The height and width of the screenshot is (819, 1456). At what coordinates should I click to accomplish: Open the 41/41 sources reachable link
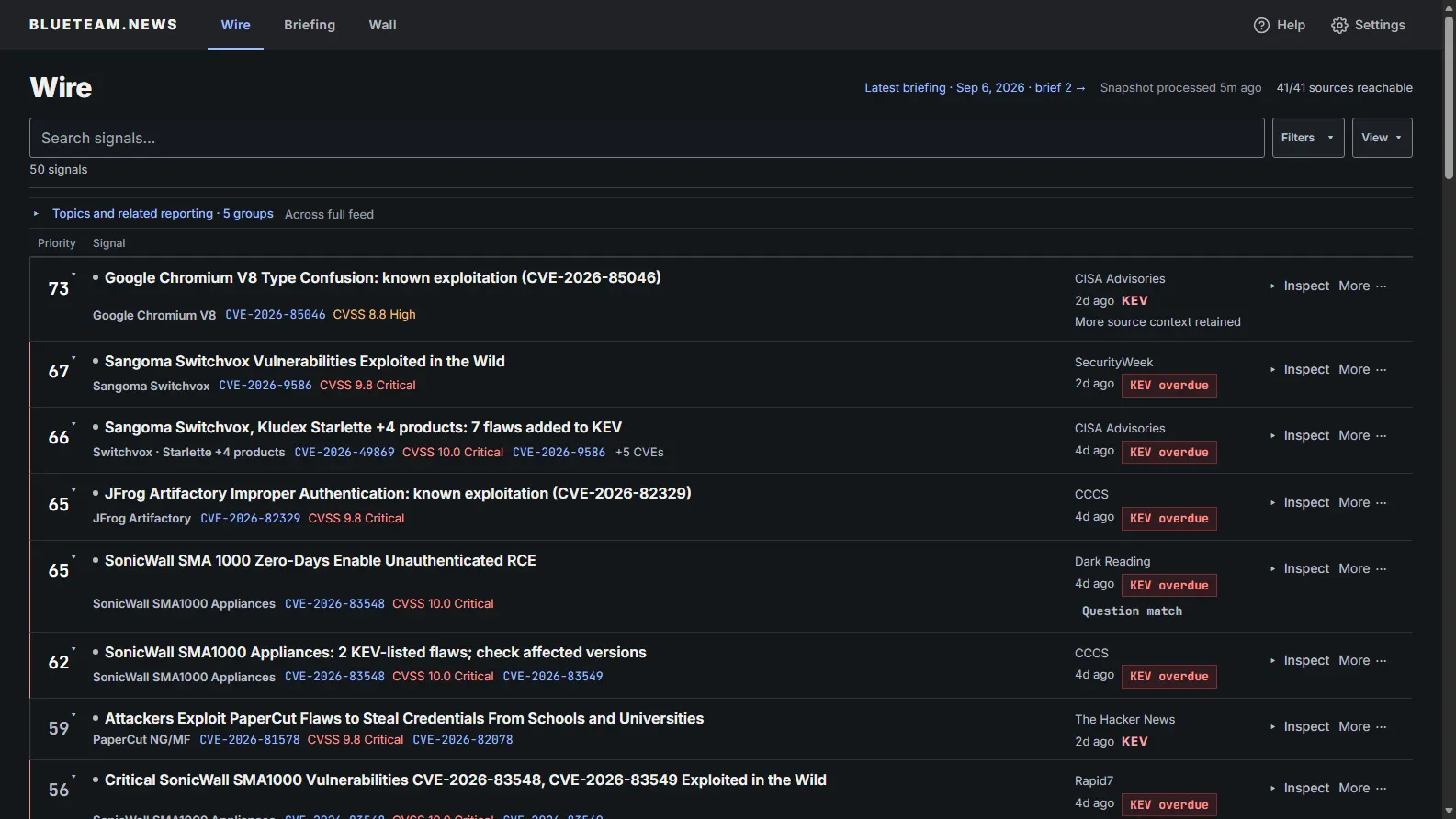[x=1344, y=87]
